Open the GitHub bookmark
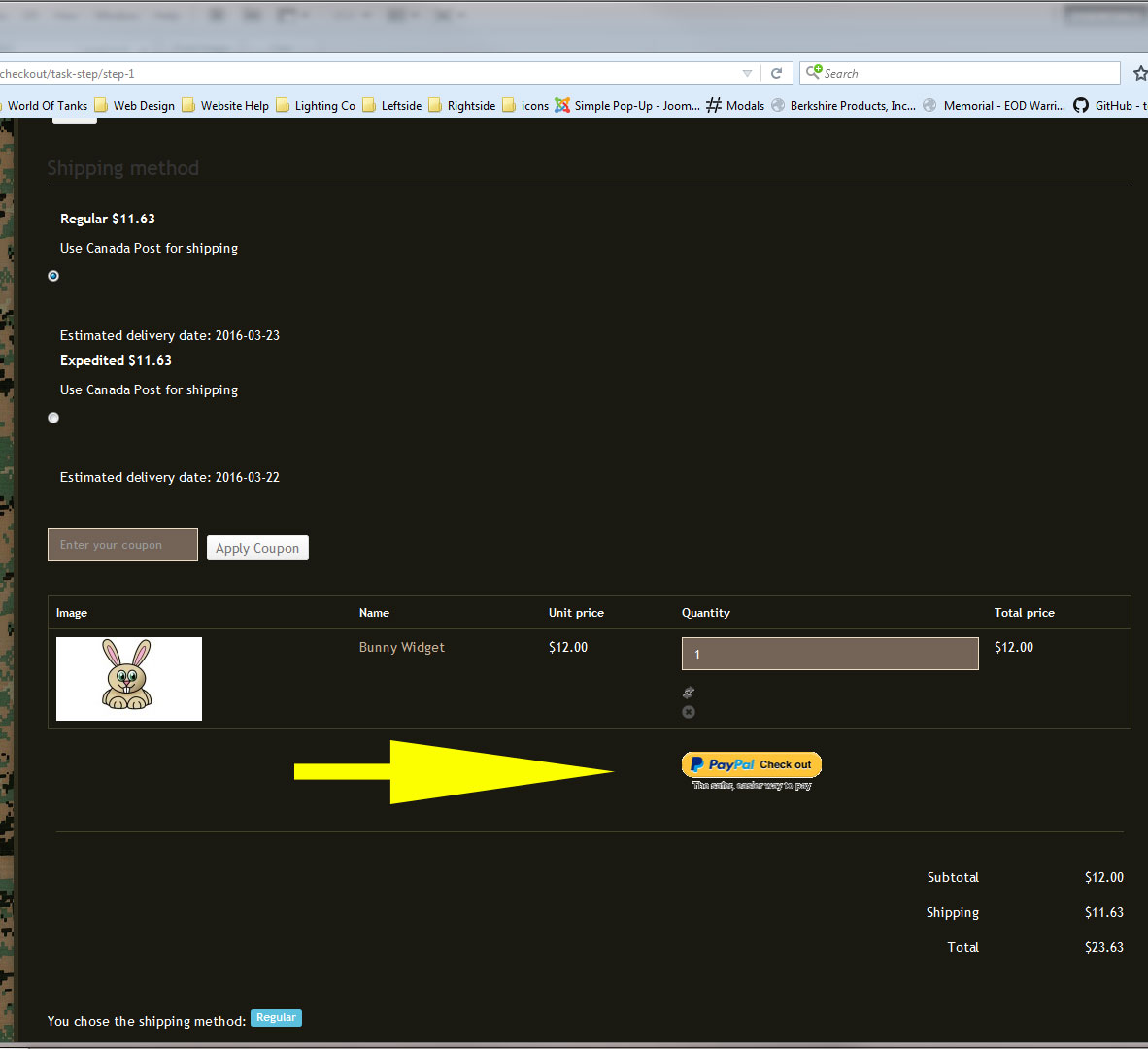 (x=1110, y=106)
